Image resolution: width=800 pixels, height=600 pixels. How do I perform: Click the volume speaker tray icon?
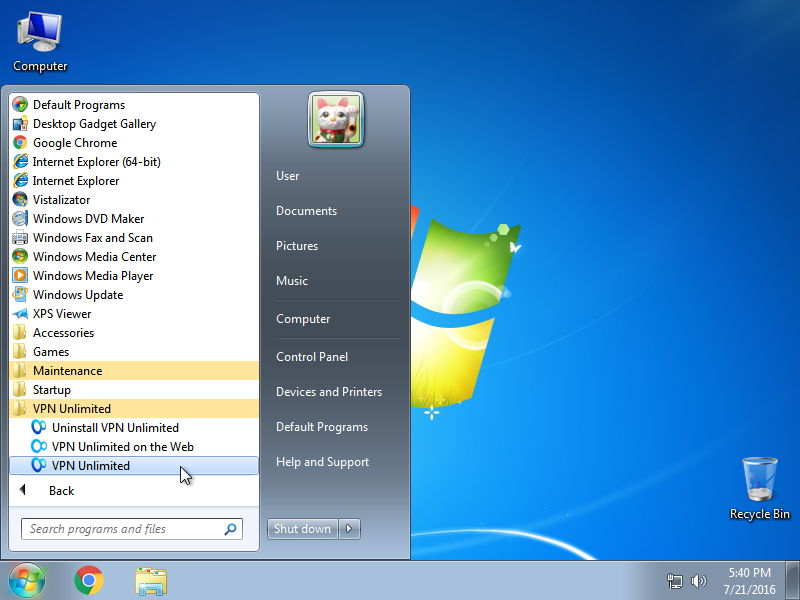(x=698, y=581)
